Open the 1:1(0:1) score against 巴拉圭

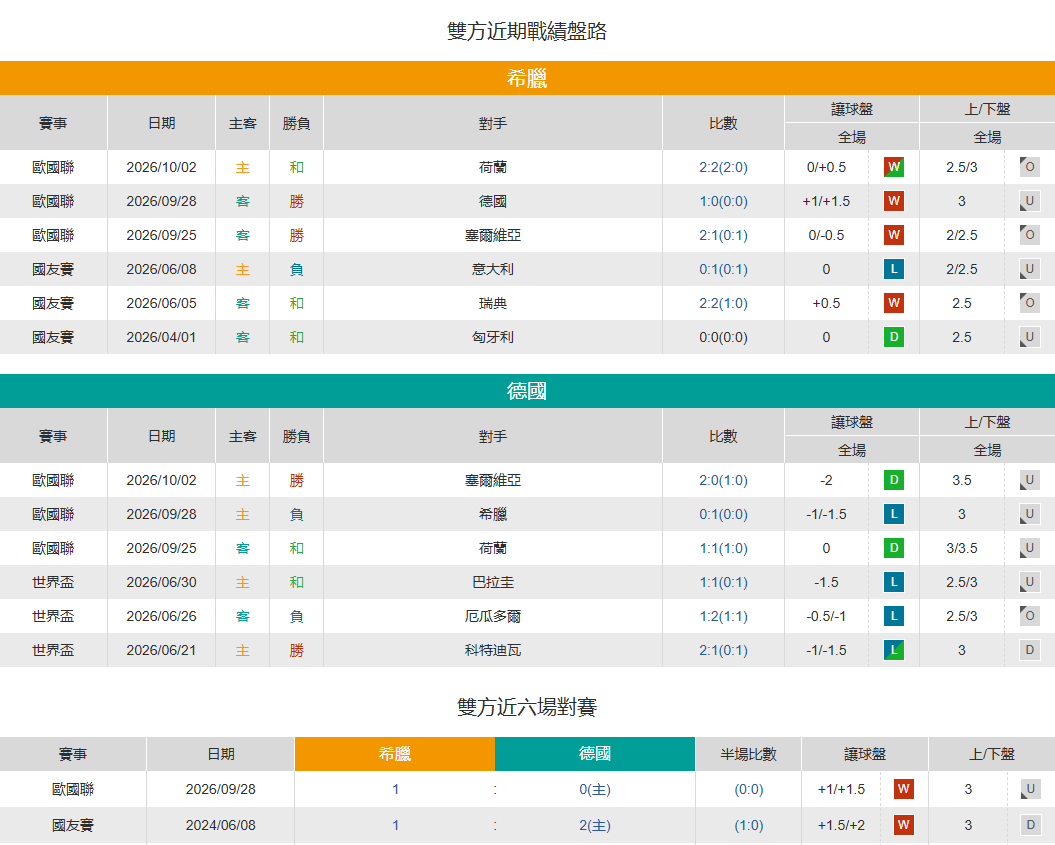tap(723, 583)
